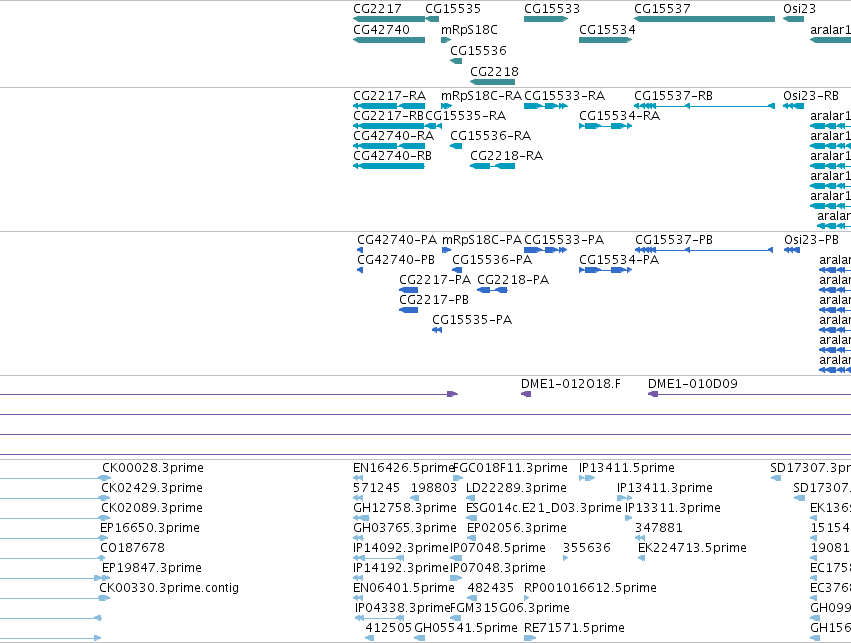Select the CG2218 gene bar
Screen dimensions: 851x643
coord(492,82)
